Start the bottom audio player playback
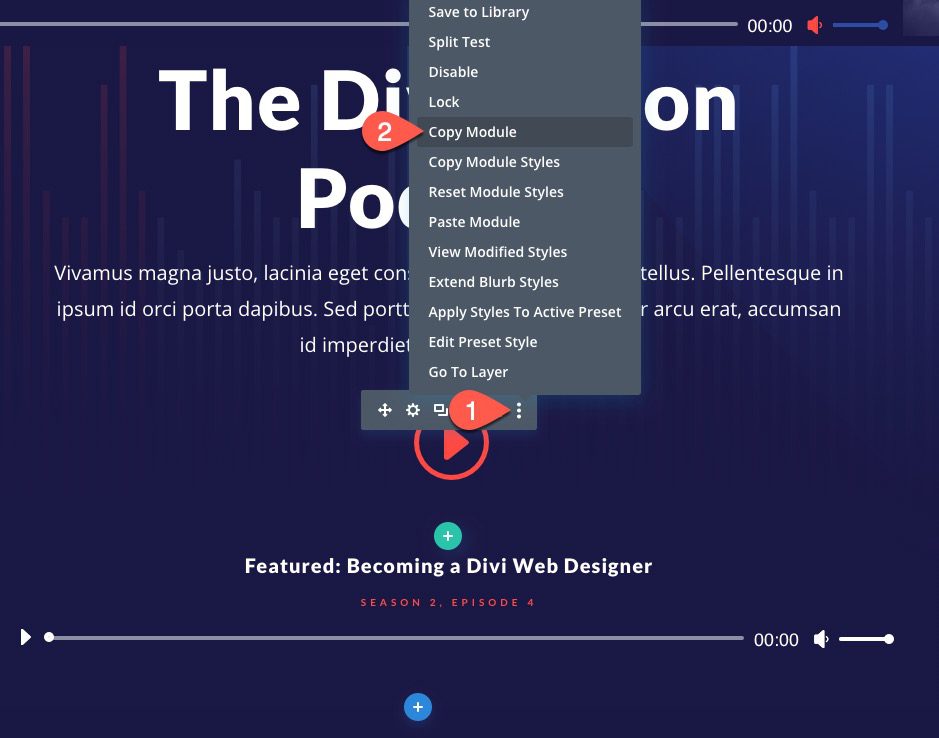 25,637
